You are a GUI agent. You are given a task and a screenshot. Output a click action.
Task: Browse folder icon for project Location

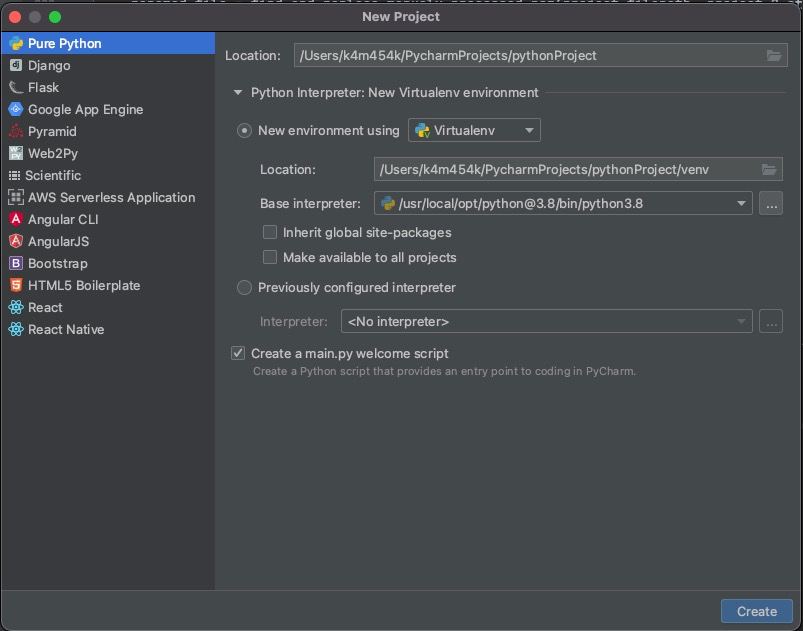(774, 55)
